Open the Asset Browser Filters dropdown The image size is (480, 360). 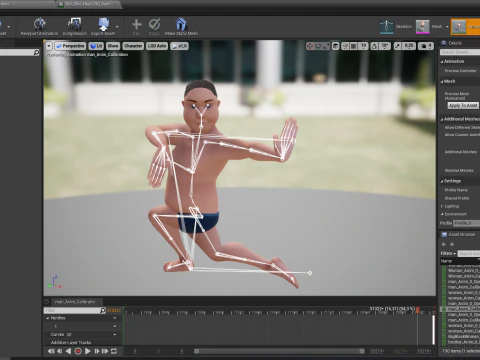click(x=448, y=254)
